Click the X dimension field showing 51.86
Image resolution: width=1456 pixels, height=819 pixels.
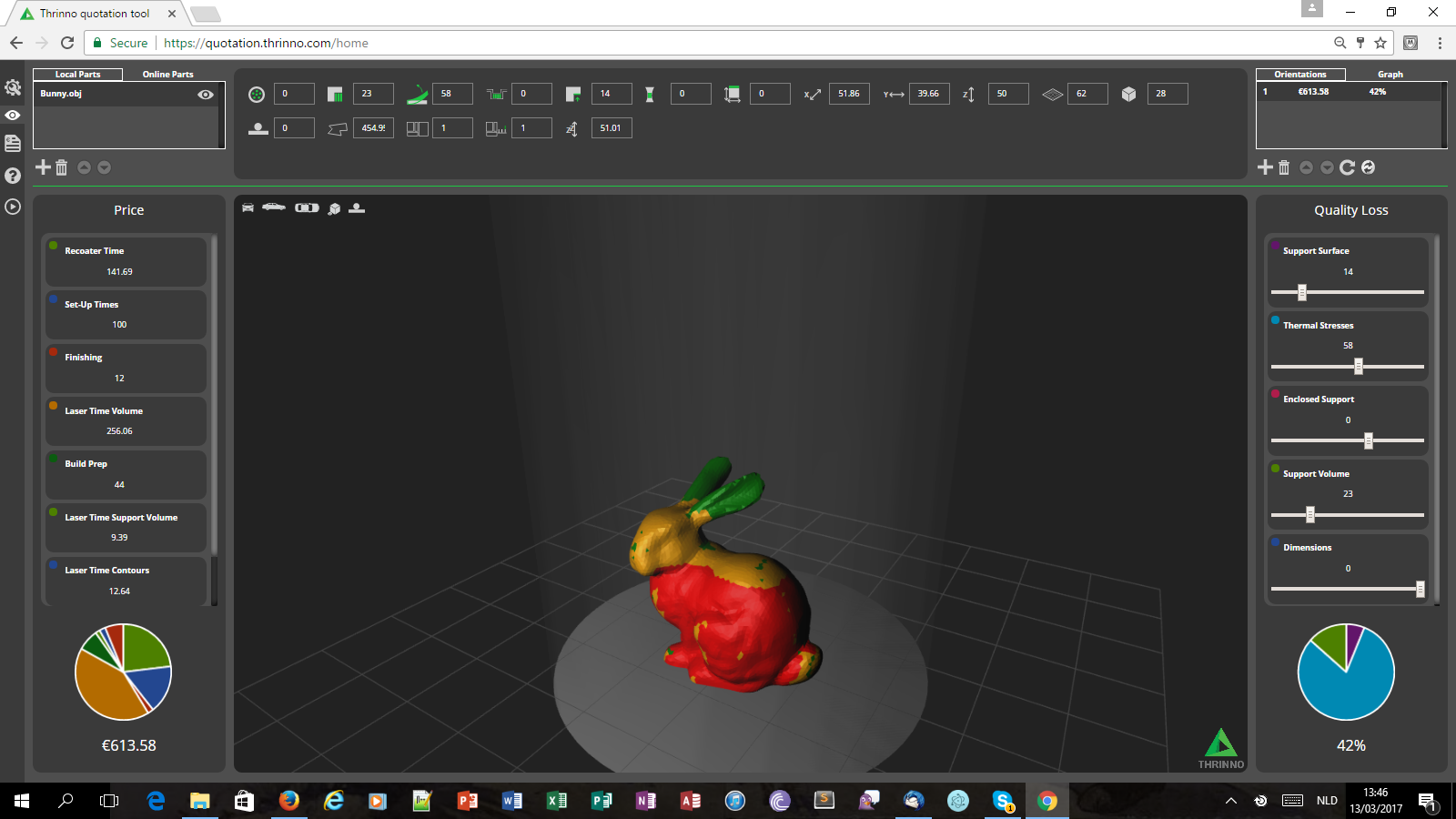tap(850, 94)
